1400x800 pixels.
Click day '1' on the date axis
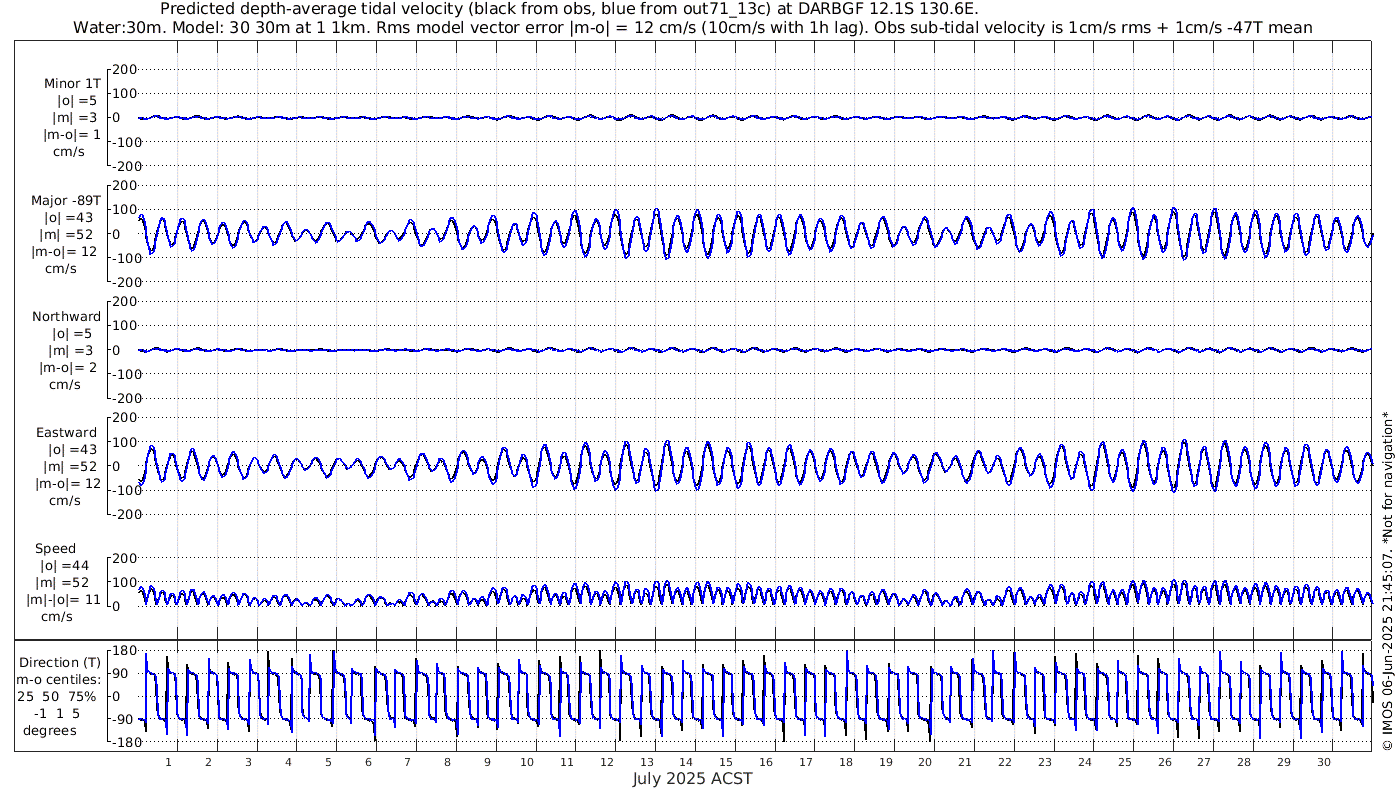[168, 762]
